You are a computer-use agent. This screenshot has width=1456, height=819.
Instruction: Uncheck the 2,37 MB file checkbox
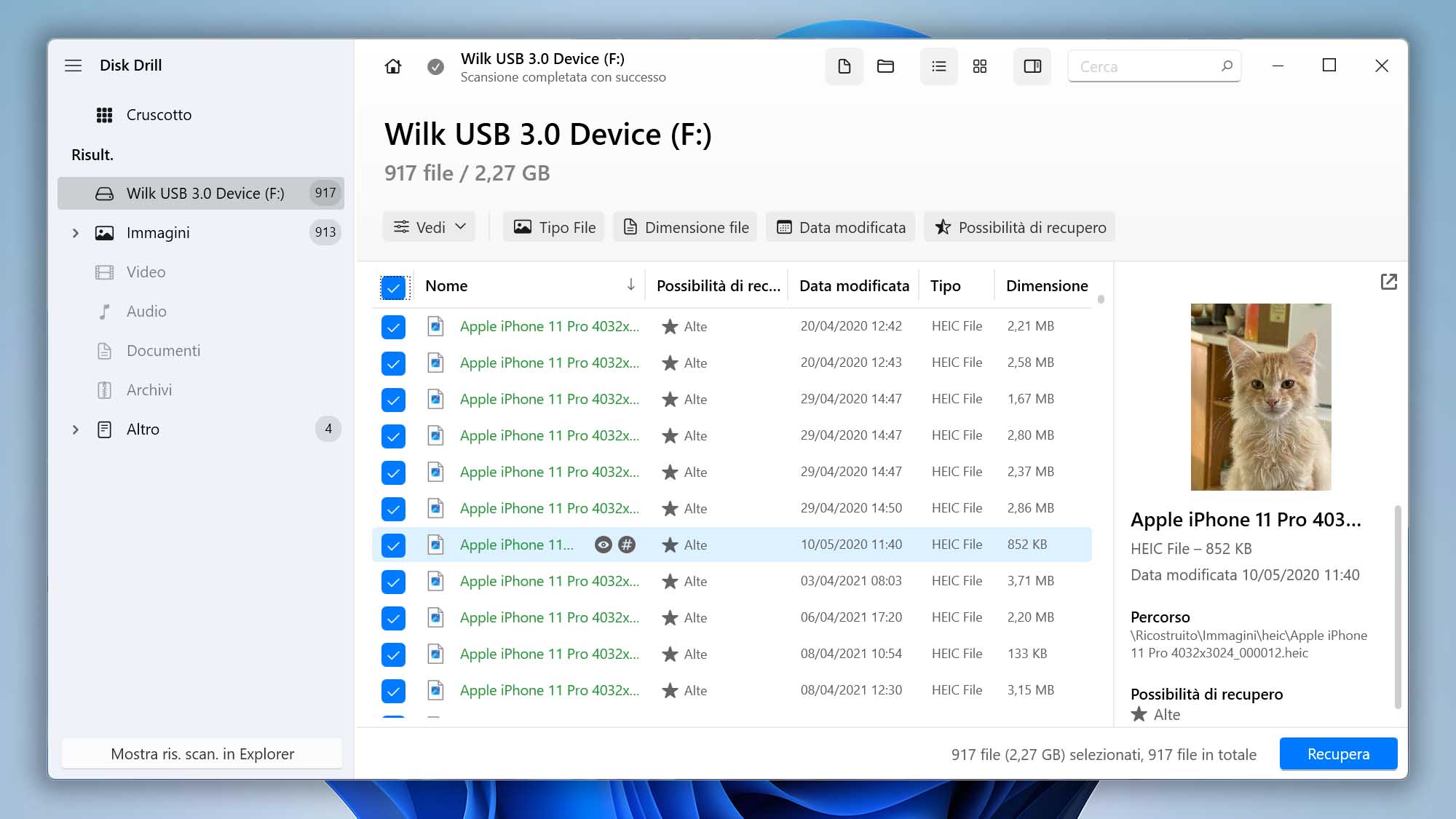393,472
